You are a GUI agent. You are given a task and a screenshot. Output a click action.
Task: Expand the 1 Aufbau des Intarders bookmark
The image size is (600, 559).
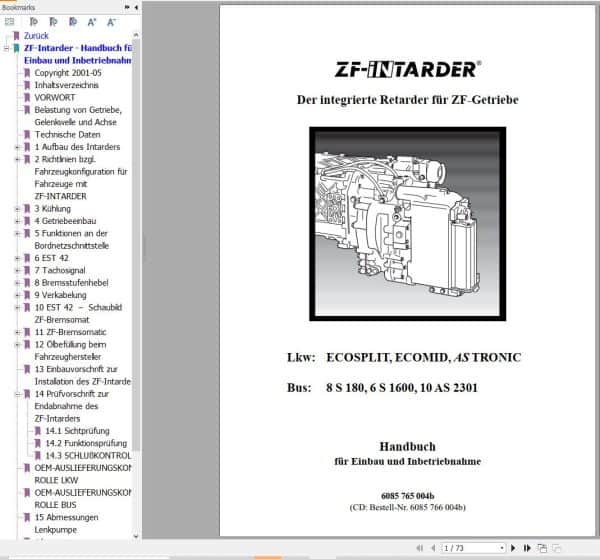tap(17, 147)
